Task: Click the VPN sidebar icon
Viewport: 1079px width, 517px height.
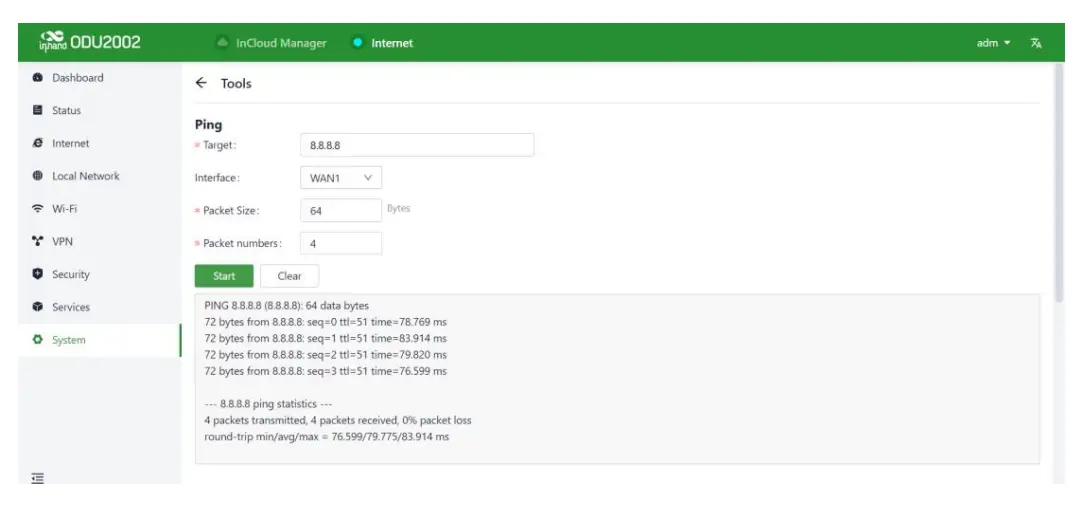Action: click(38, 242)
